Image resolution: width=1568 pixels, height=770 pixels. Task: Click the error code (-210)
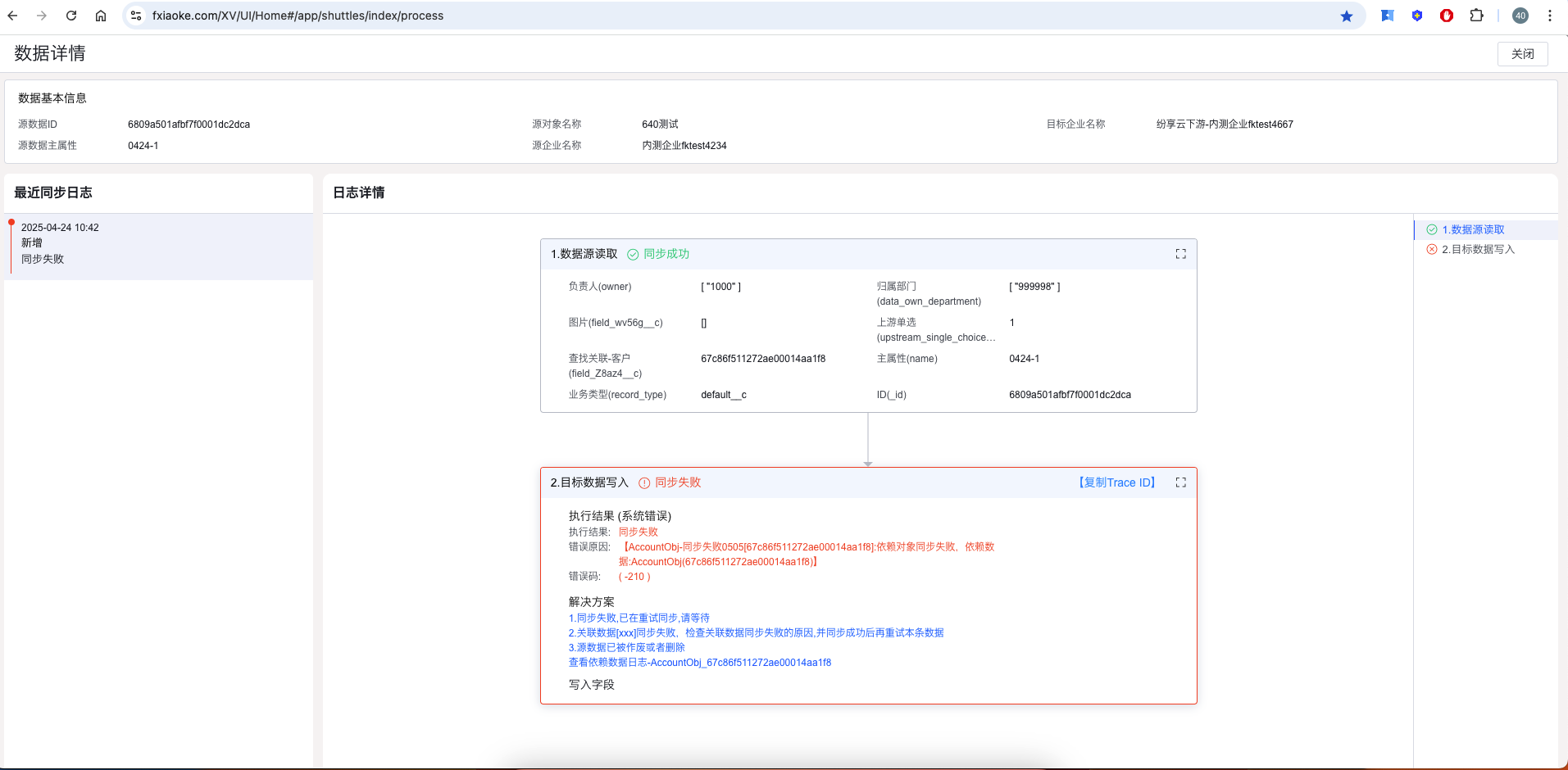pos(634,577)
